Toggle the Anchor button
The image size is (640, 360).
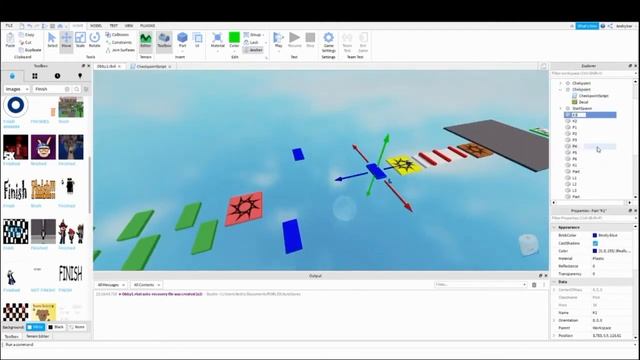(x=253, y=50)
